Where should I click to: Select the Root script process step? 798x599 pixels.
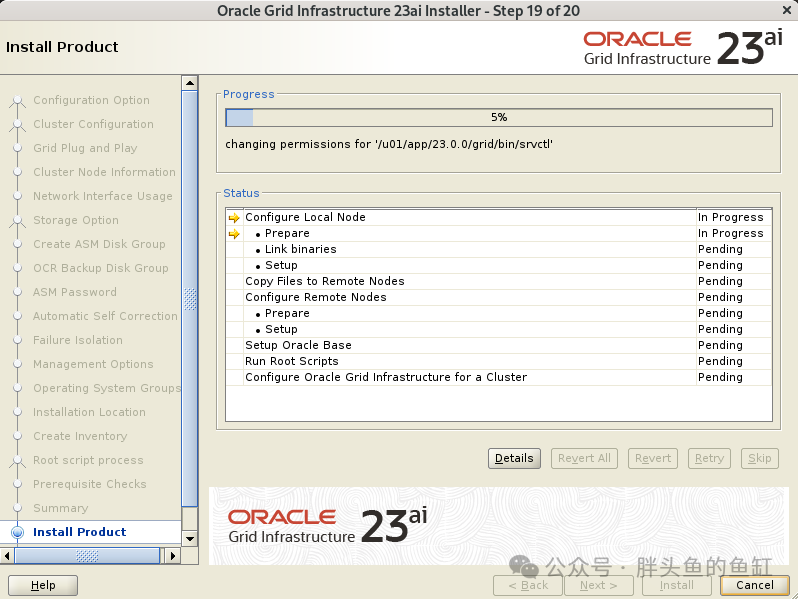coord(88,460)
